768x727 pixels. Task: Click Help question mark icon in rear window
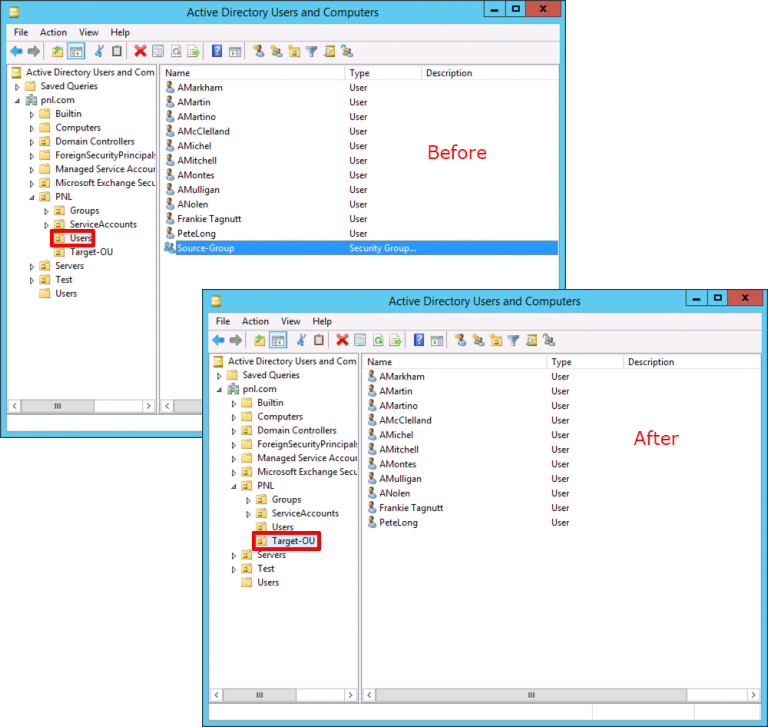[217, 51]
